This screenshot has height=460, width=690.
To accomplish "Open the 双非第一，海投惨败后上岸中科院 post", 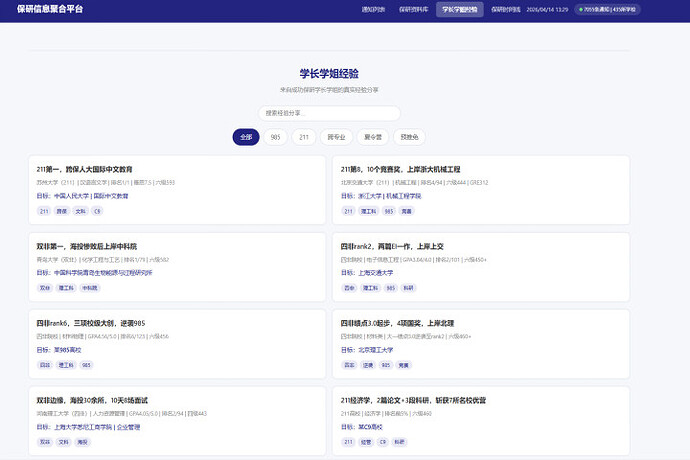I will 86,246.
